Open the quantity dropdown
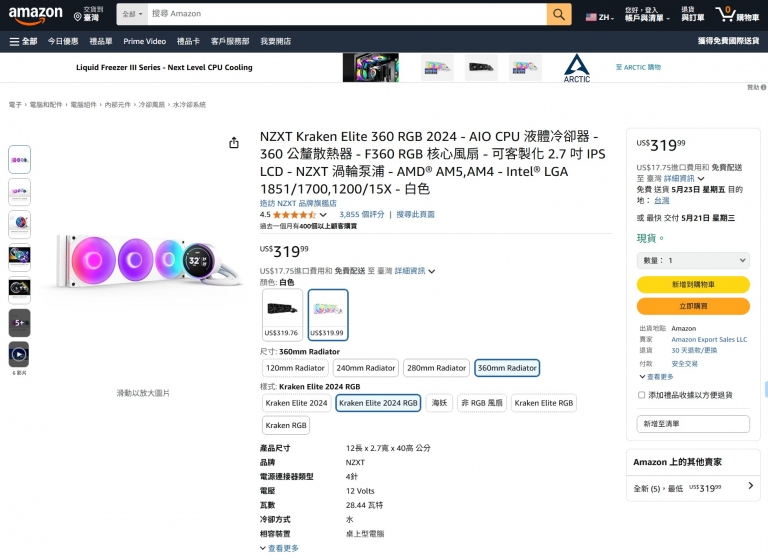 [x=693, y=260]
